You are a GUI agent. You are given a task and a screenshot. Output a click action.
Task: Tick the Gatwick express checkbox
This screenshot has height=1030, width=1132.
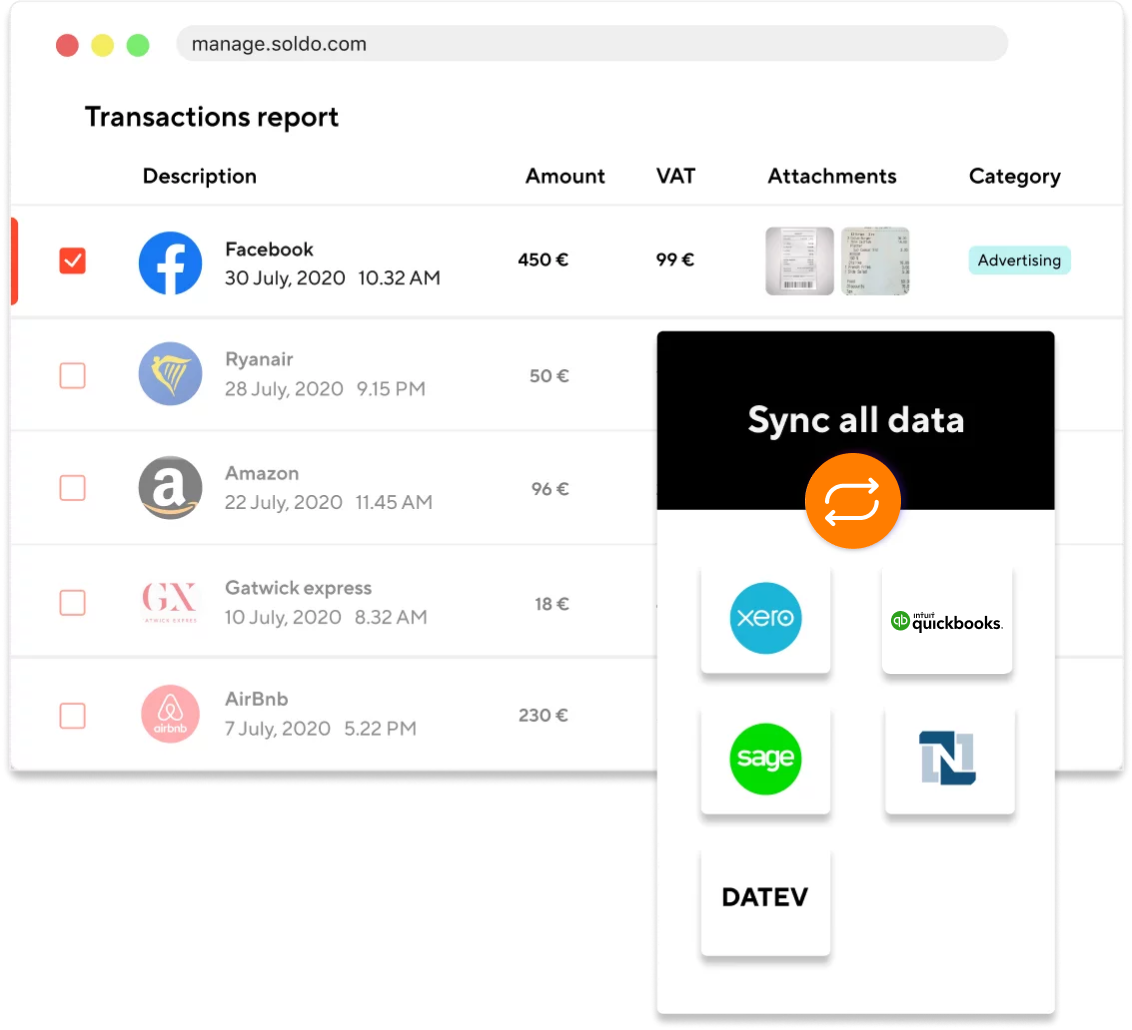[x=72, y=603]
